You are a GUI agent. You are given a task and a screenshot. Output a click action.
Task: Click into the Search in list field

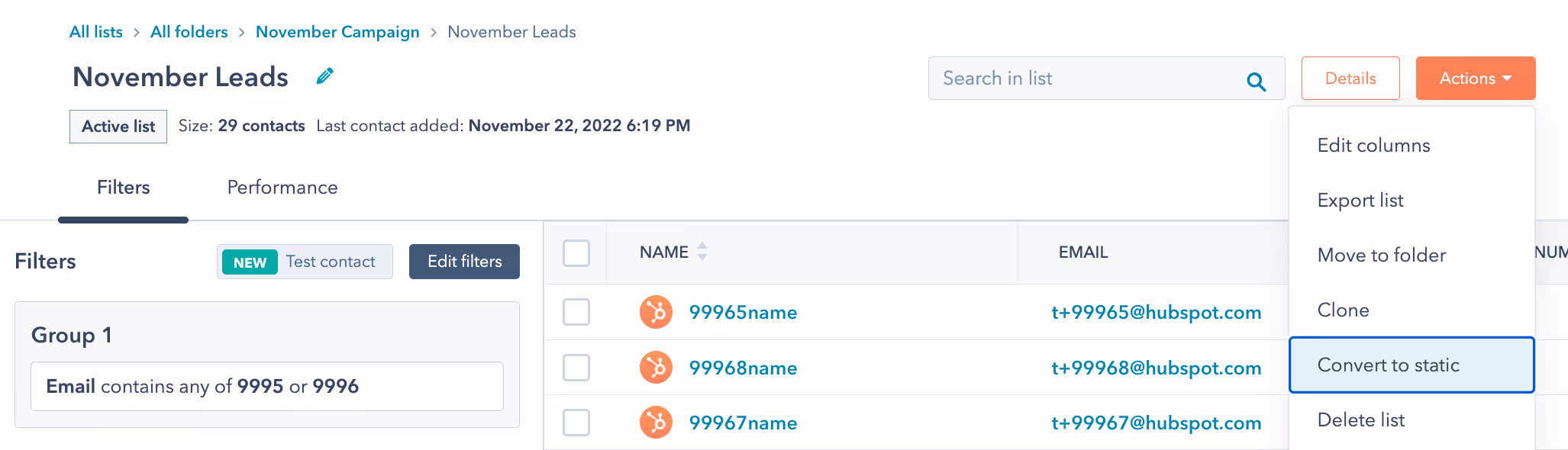point(1069,79)
